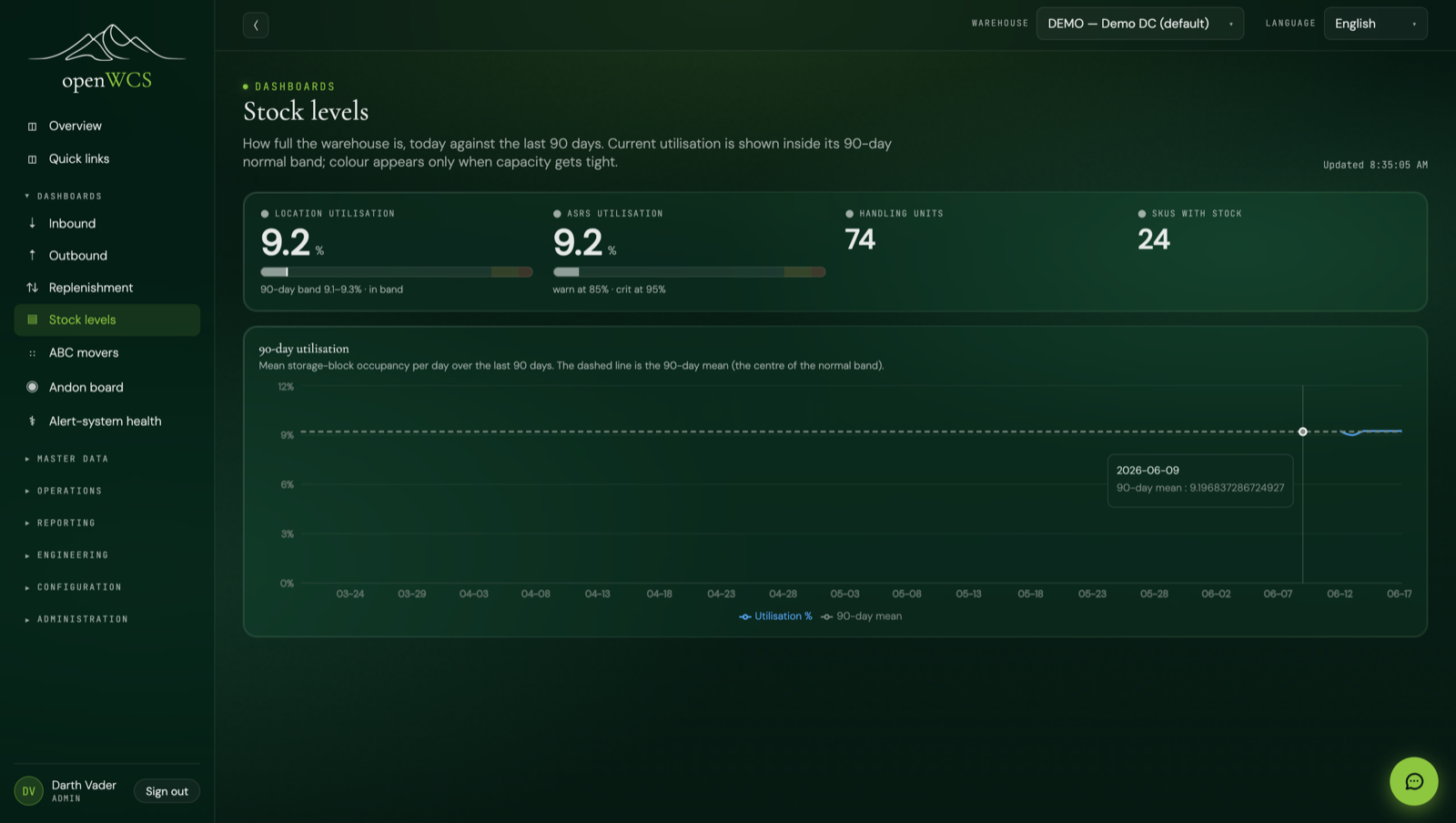This screenshot has width=1456, height=823.
Task: Click the Handling Units value 74
Action: pyautogui.click(x=860, y=239)
